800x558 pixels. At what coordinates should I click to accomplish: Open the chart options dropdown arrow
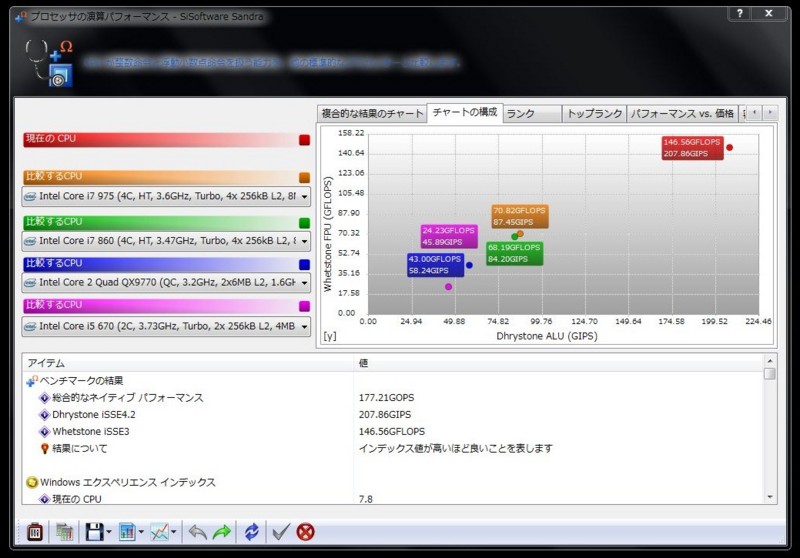coord(173,532)
